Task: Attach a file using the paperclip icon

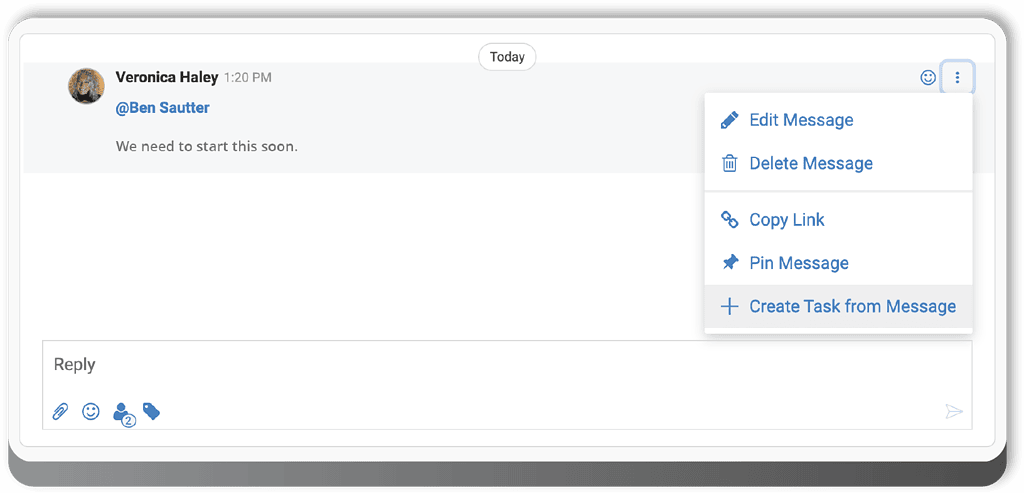Action: [x=61, y=411]
